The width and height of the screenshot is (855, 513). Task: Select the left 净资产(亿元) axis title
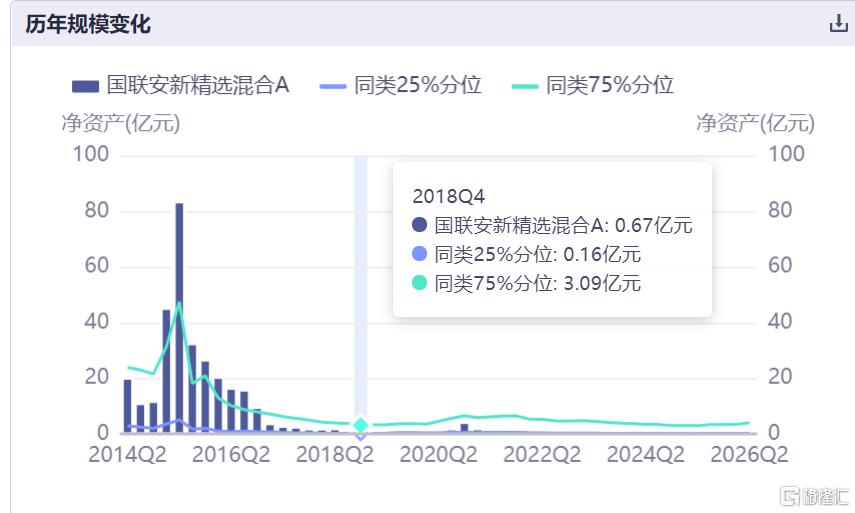point(121,123)
